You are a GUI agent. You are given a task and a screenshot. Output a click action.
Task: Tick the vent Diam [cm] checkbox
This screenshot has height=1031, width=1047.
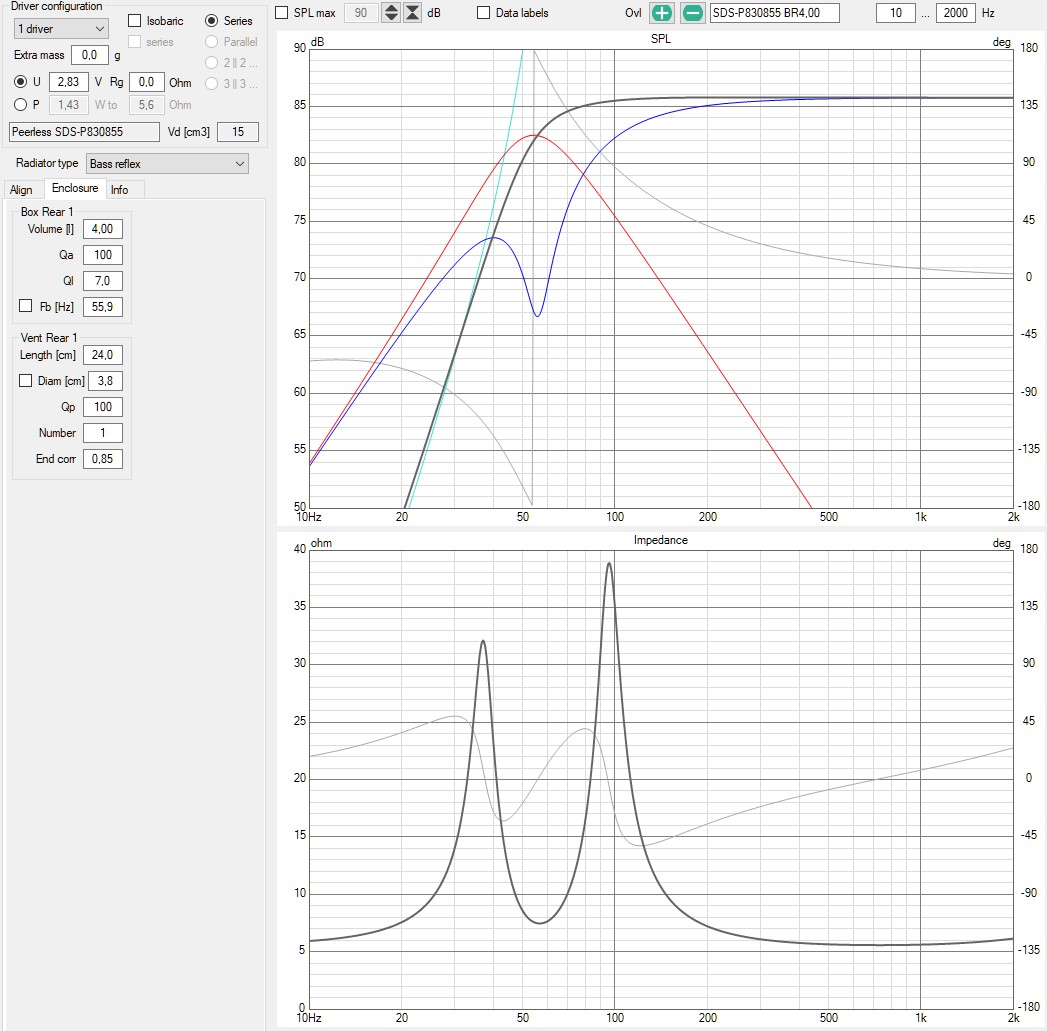(x=26, y=380)
